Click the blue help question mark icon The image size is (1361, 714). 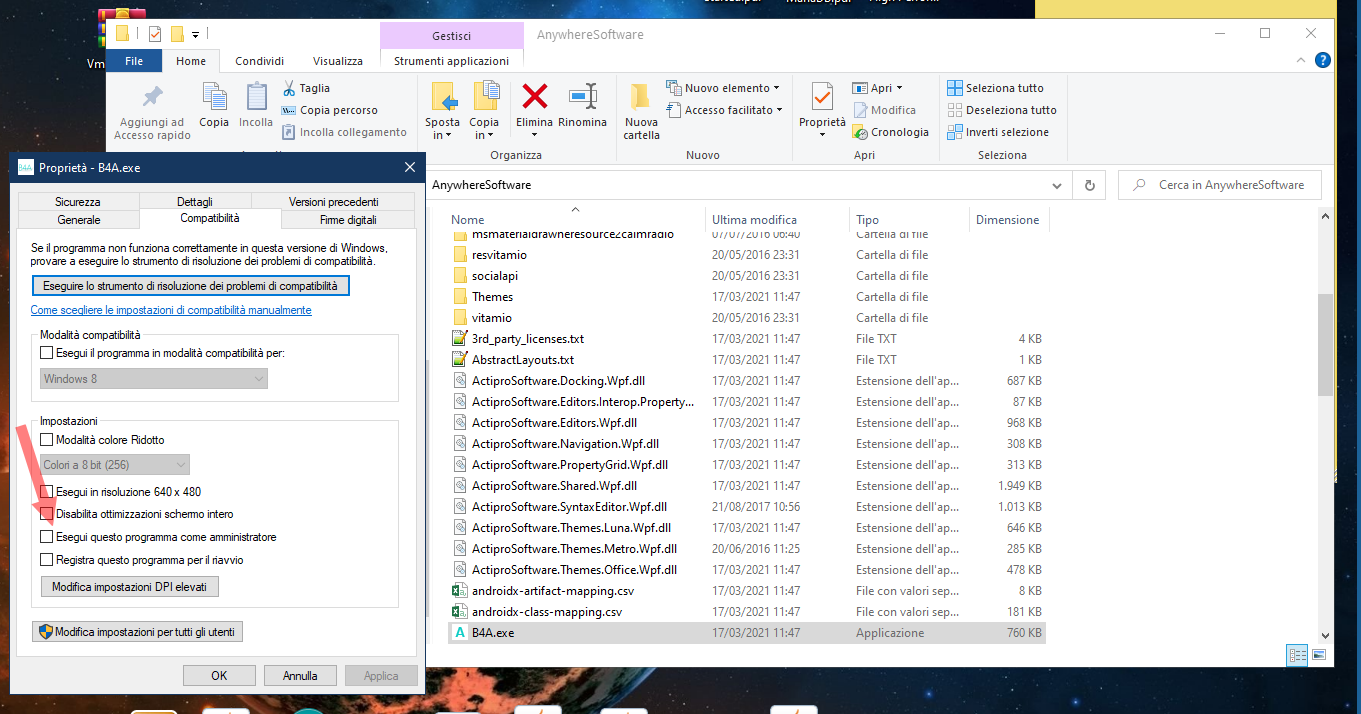pyautogui.click(x=1323, y=61)
